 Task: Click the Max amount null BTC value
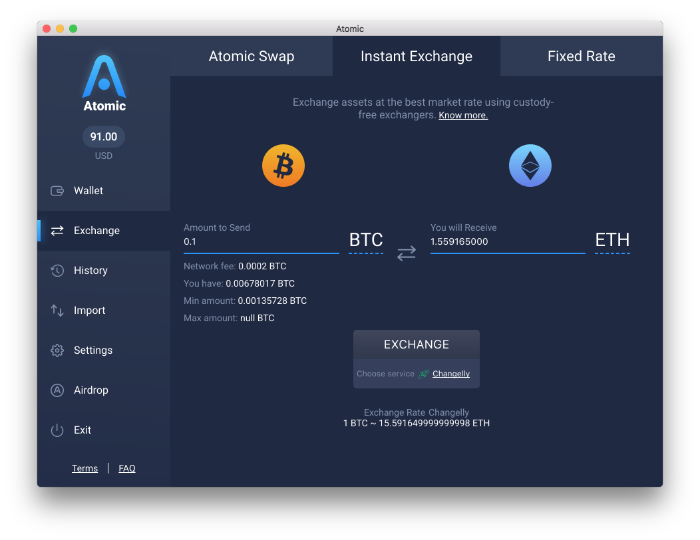[257, 318]
